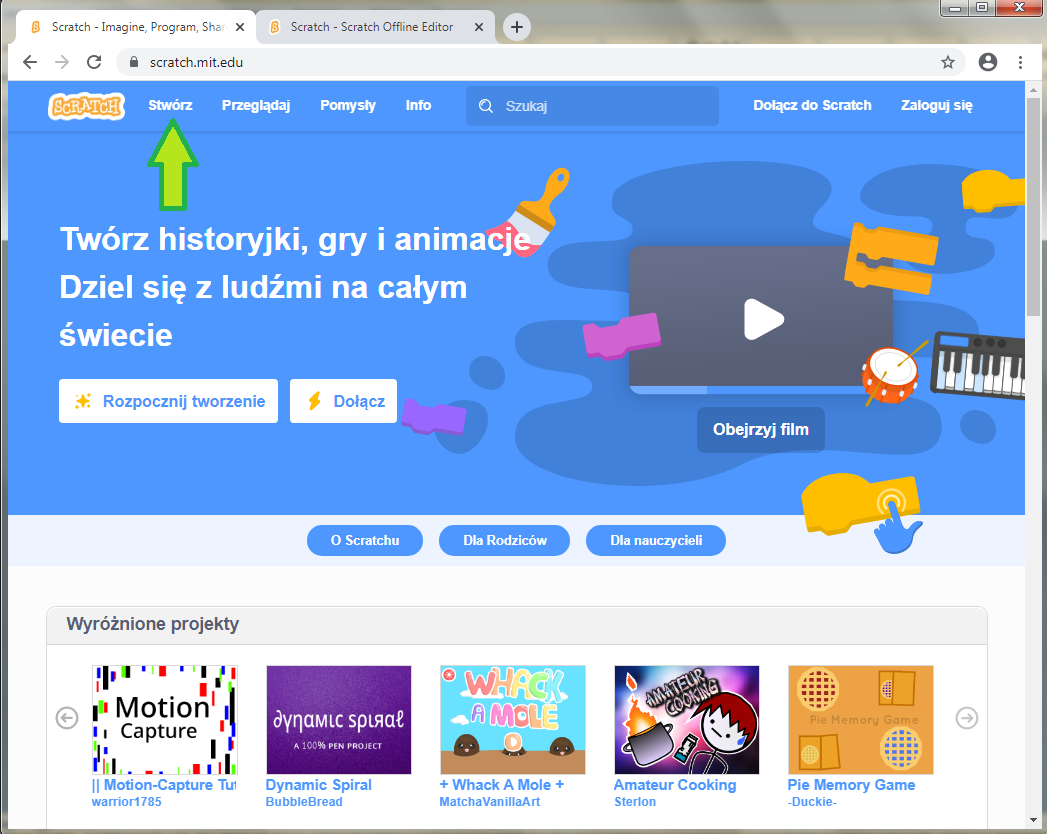Switch to the Scratch Offline Editor tab

370,27
